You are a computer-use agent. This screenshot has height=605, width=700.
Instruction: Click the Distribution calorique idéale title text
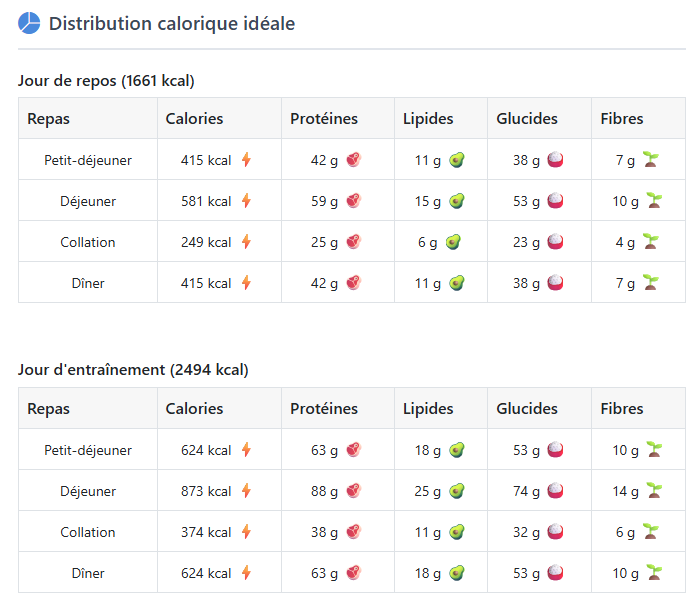(172, 24)
